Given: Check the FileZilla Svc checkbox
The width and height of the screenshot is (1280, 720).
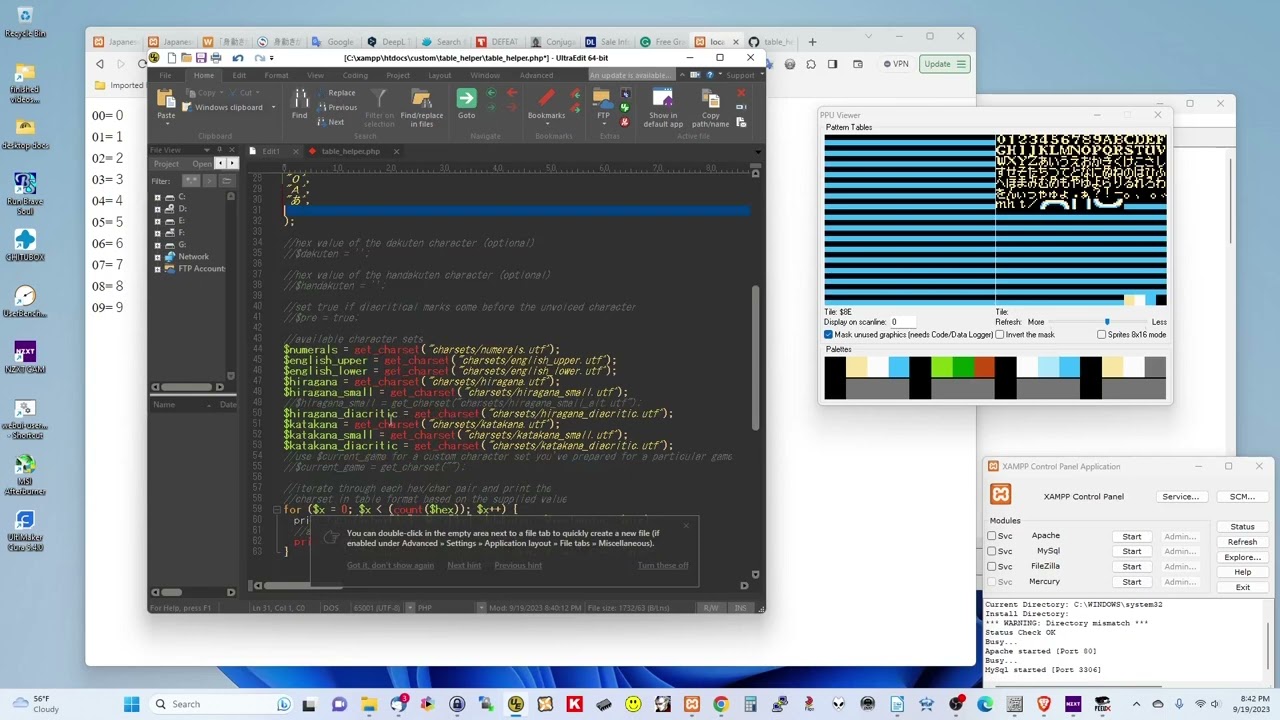Looking at the screenshot, I should 992,566.
